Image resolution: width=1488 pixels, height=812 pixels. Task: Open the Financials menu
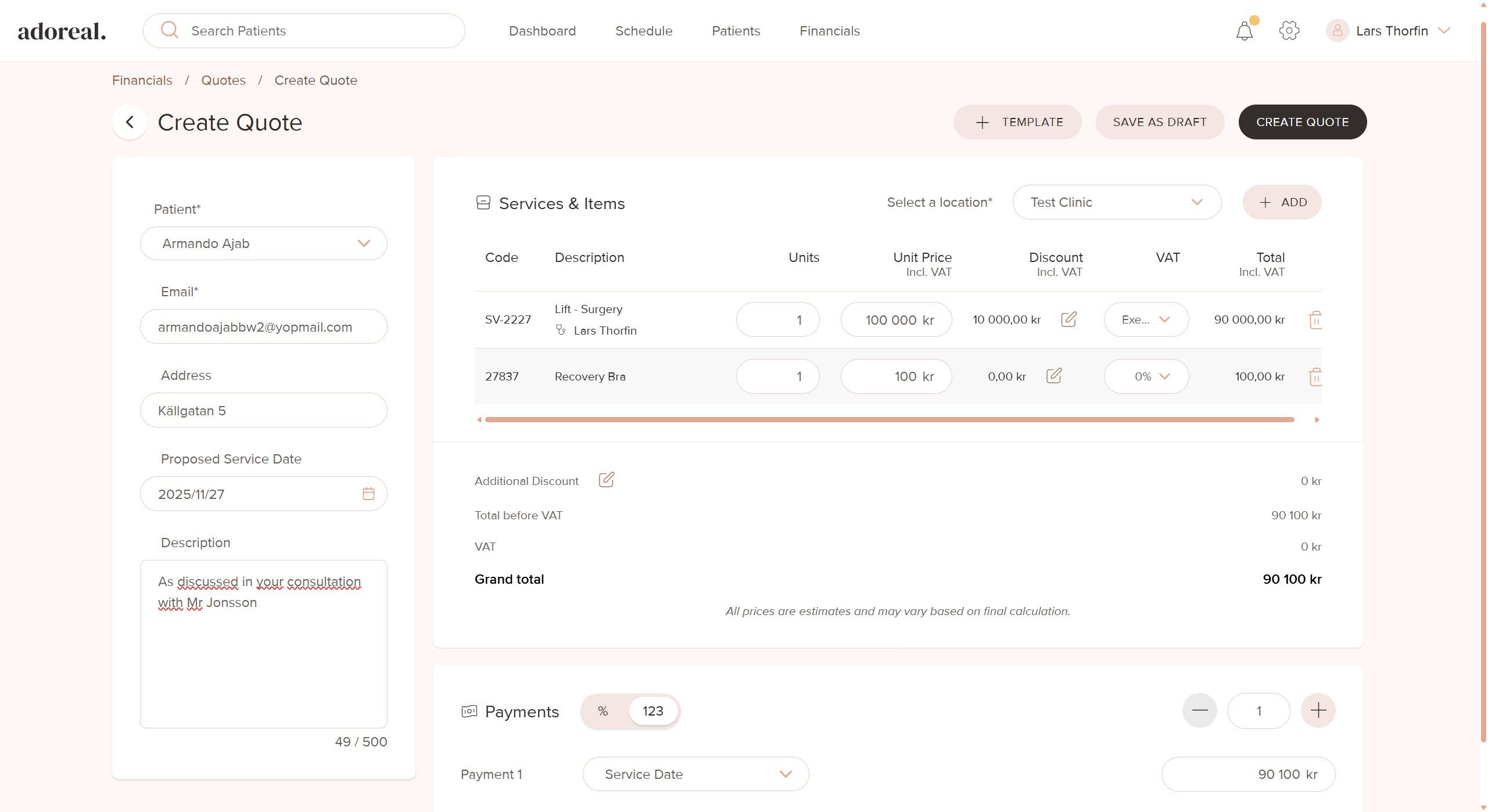[x=829, y=31]
